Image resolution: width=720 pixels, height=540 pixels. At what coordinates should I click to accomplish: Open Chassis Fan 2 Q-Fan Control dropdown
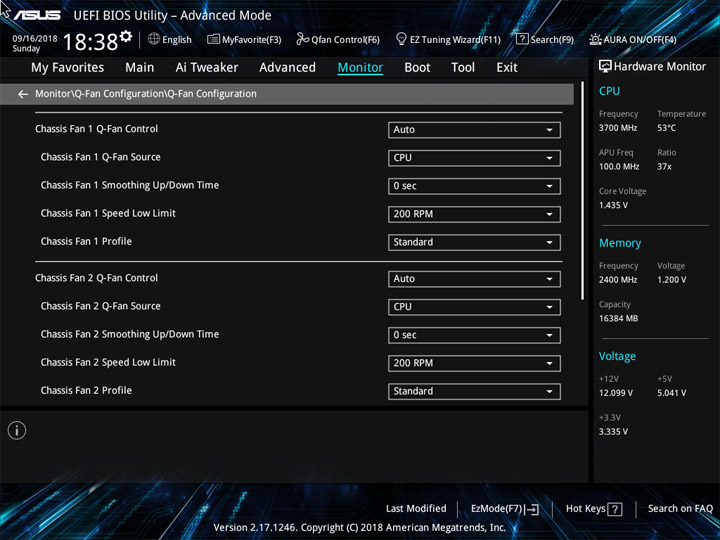point(474,279)
